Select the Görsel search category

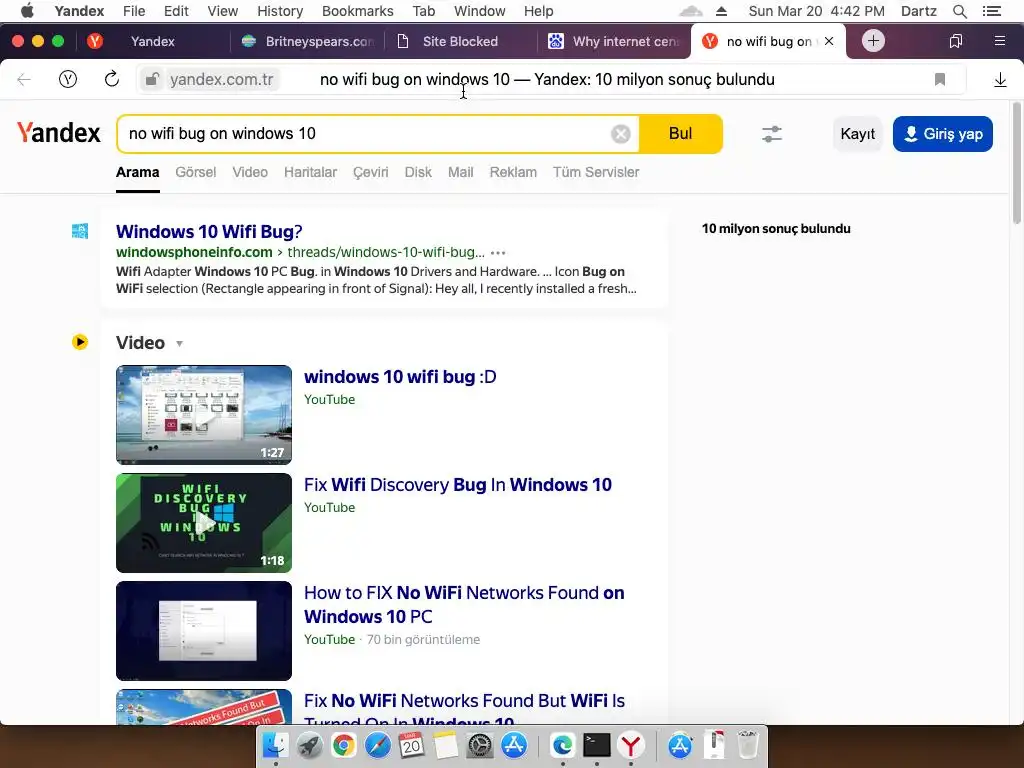pos(195,172)
